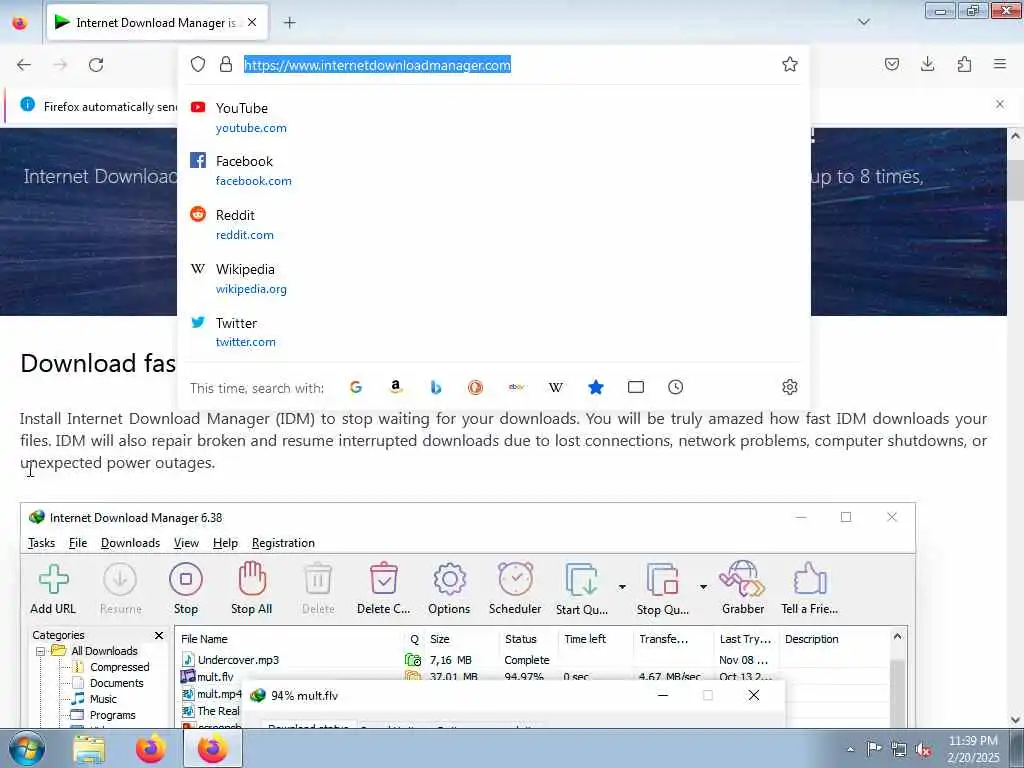1024x768 pixels.
Task: Select the Music category
Action: pyautogui.click(x=103, y=699)
